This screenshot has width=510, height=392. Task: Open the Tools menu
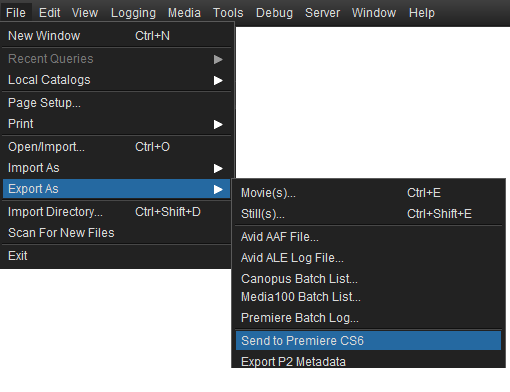click(x=228, y=13)
